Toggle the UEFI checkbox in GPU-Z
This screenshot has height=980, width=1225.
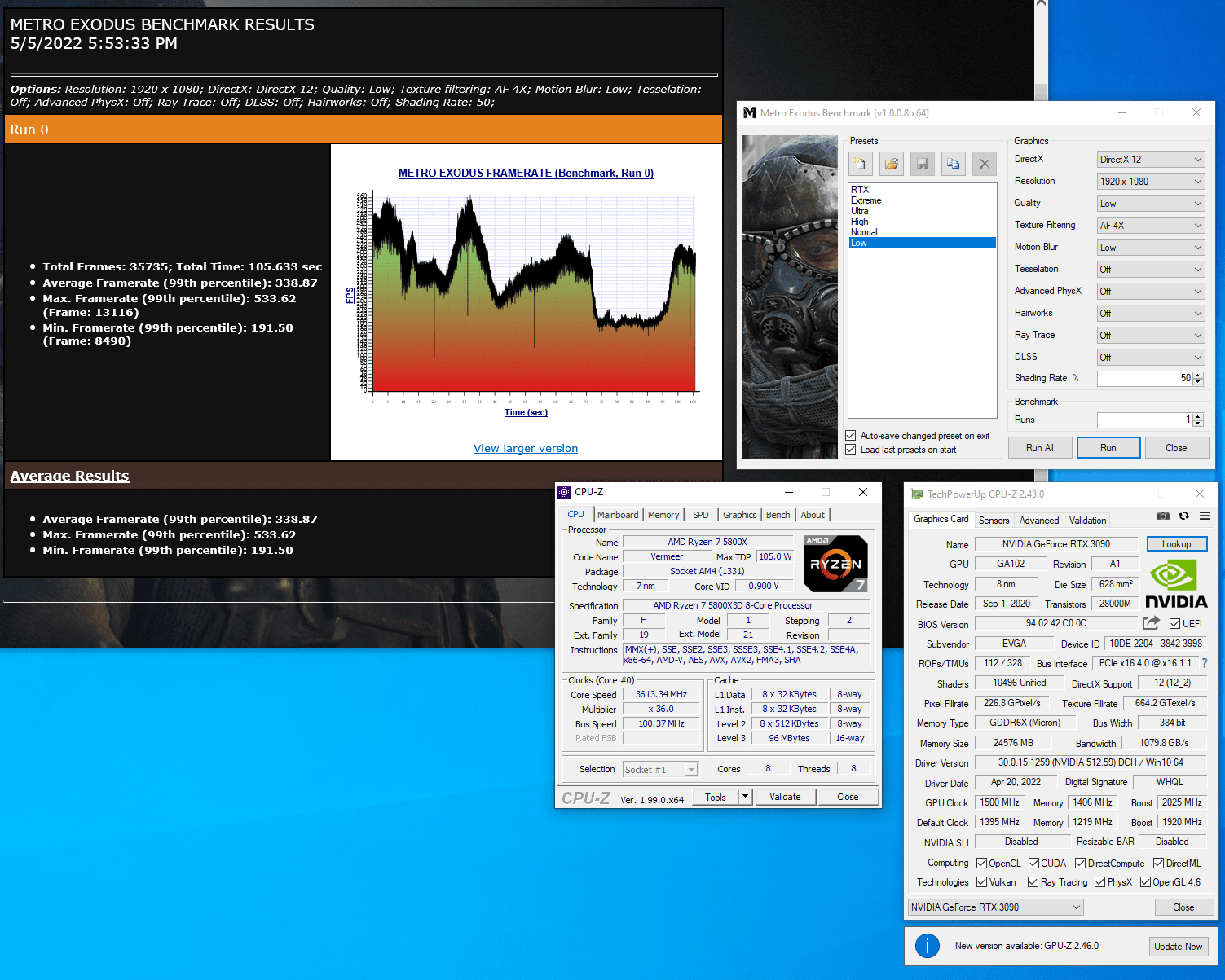click(x=1174, y=624)
